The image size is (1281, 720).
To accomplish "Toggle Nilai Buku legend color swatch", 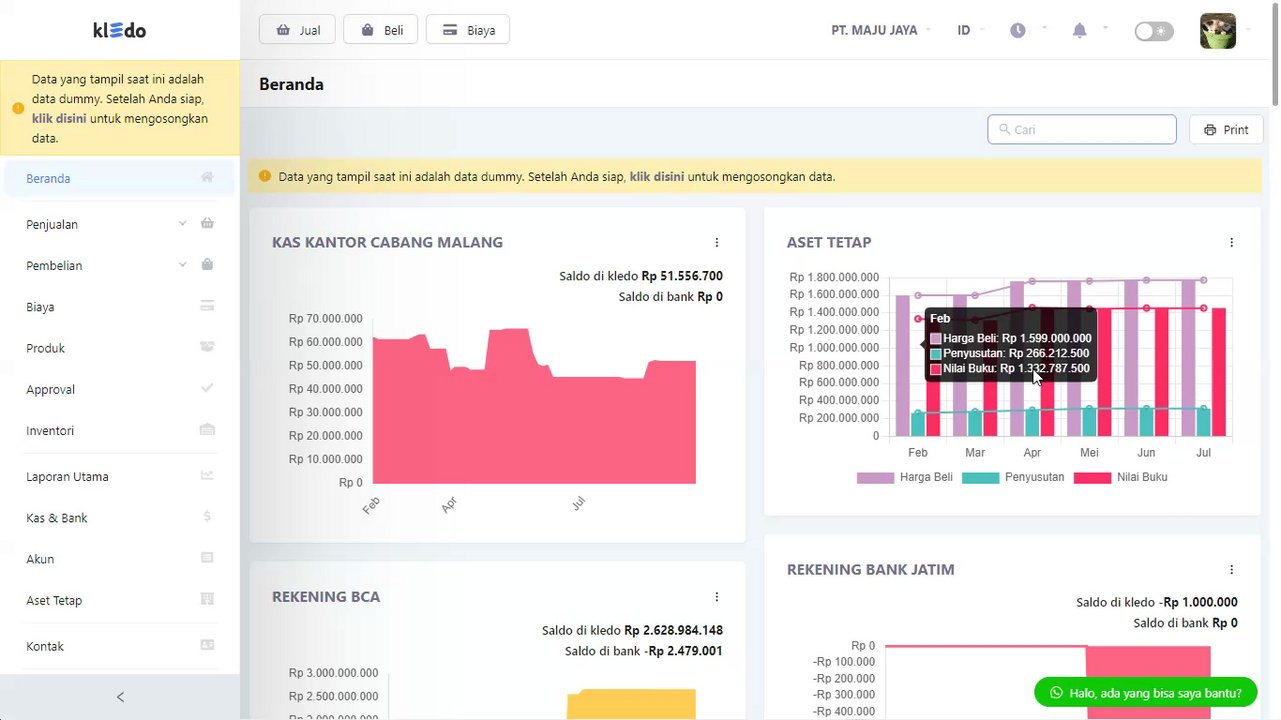I will [1092, 478].
